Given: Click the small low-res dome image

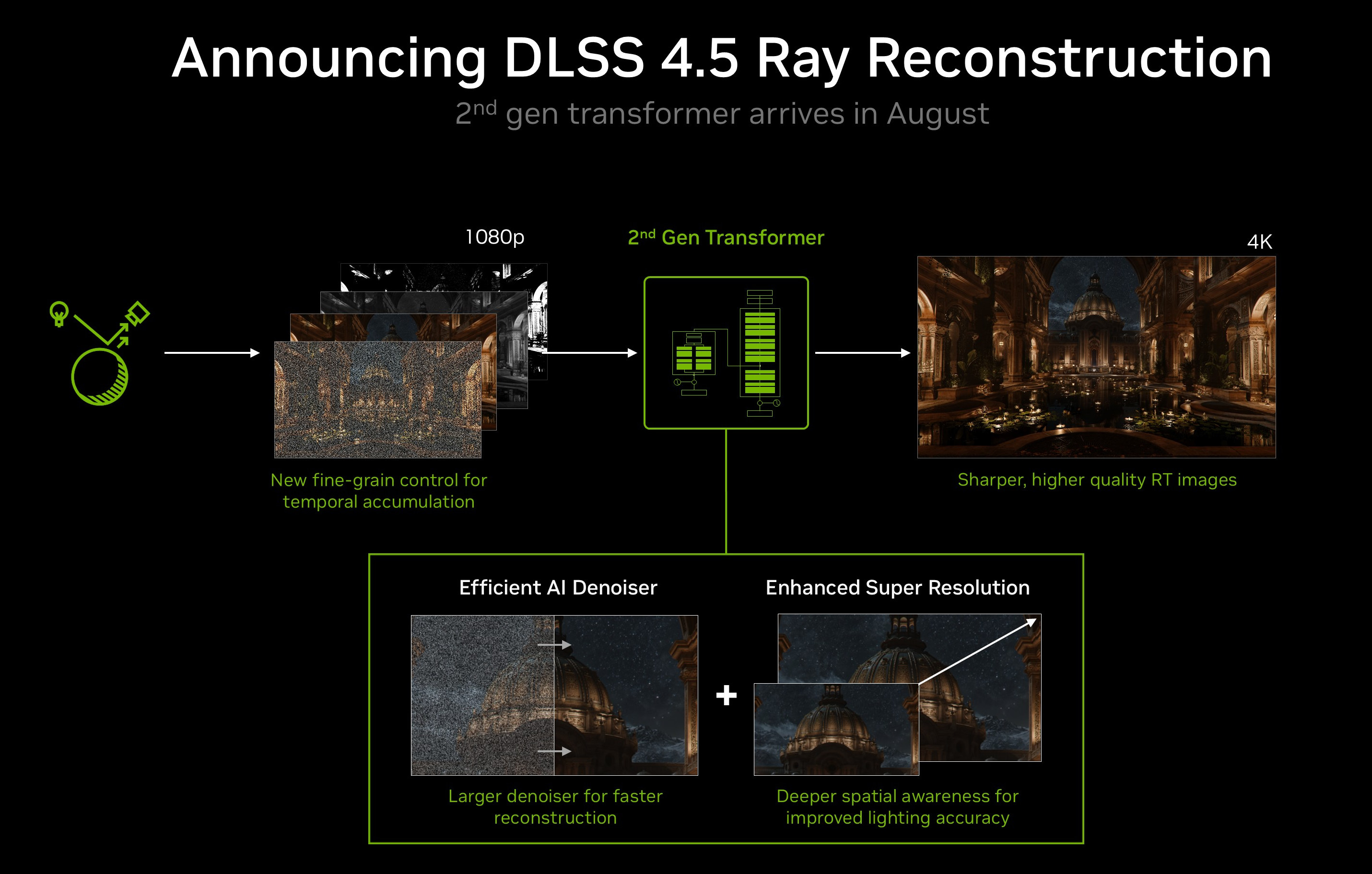Looking at the screenshot, I should [x=836, y=729].
